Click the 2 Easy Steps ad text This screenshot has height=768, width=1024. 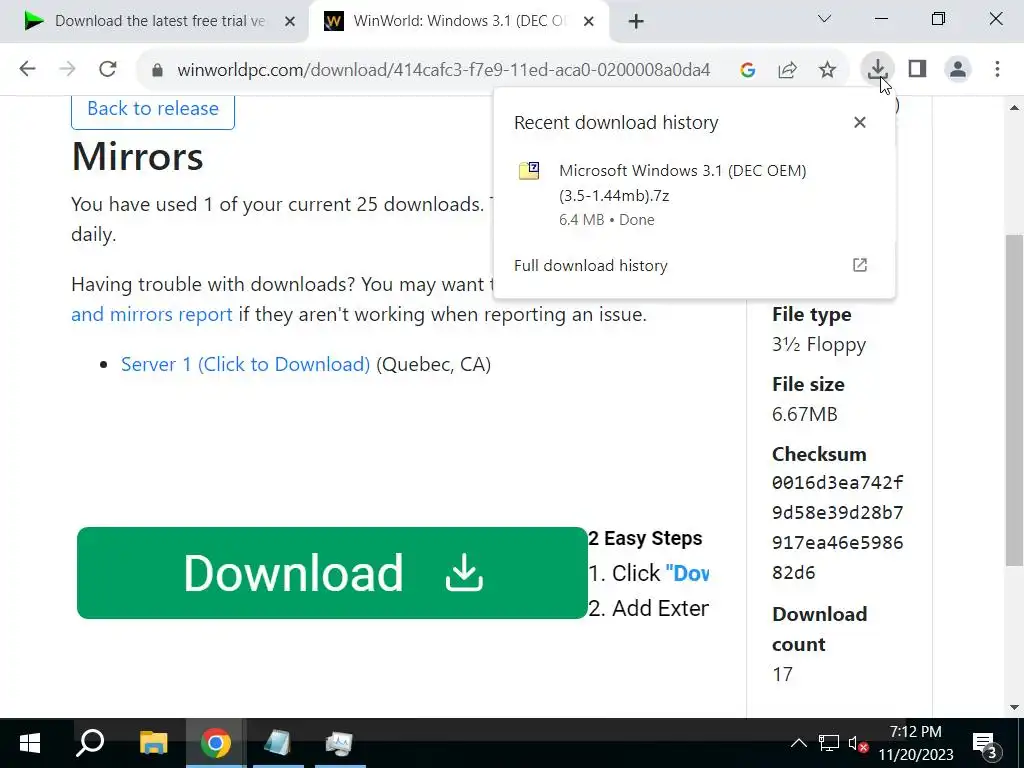pyautogui.click(x=645, y=538)
